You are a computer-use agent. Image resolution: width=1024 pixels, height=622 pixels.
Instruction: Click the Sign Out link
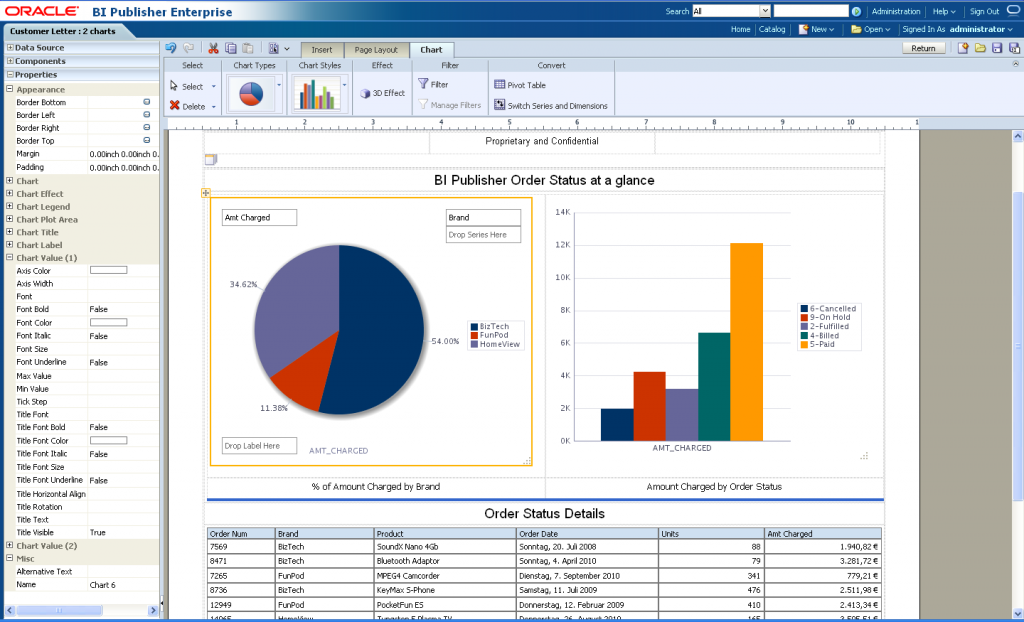coord(984,11)
